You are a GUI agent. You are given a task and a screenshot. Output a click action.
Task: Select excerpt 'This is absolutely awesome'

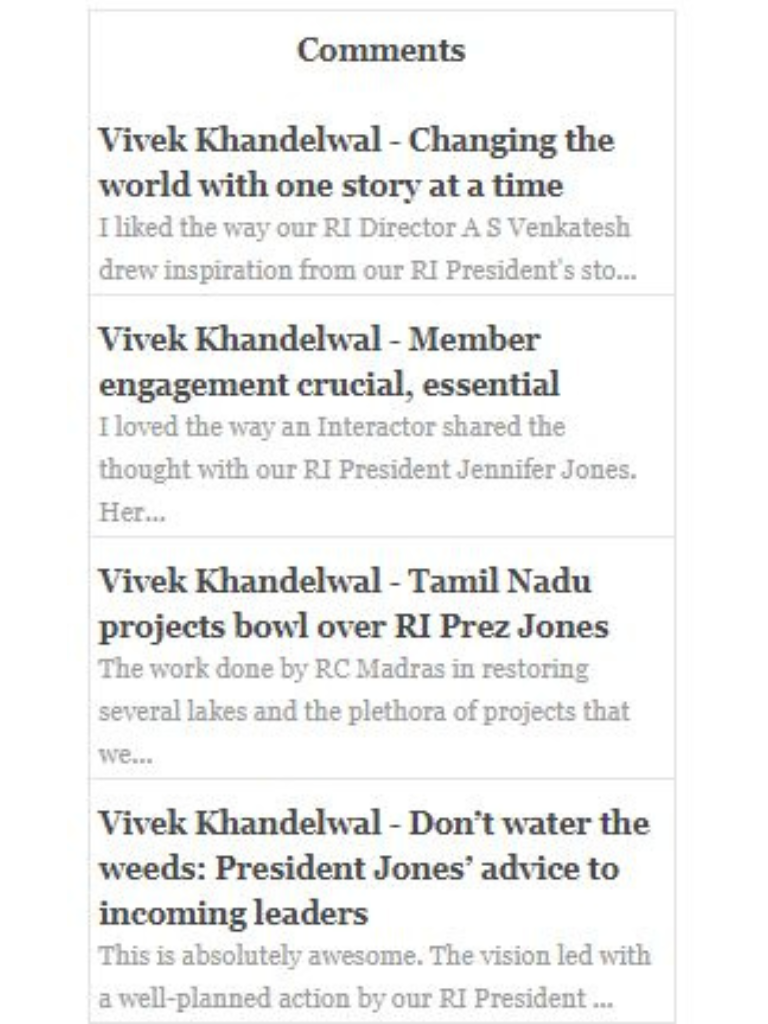click(375, 977)
